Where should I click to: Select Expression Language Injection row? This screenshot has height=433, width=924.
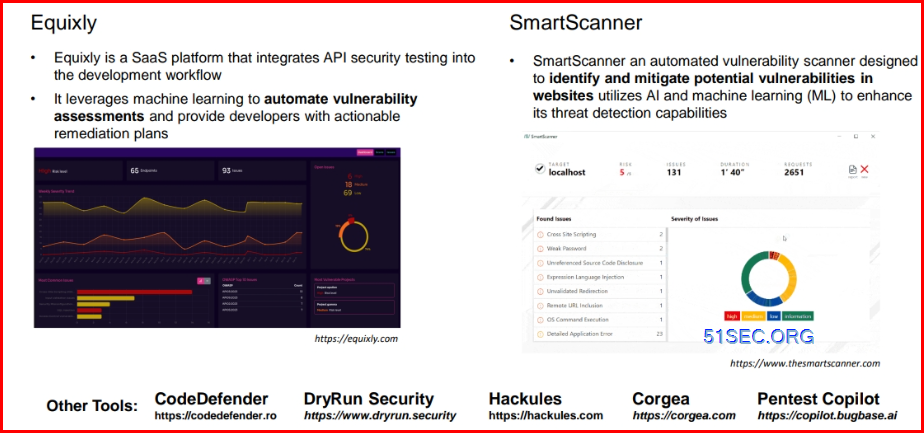[x=600, y=277]
